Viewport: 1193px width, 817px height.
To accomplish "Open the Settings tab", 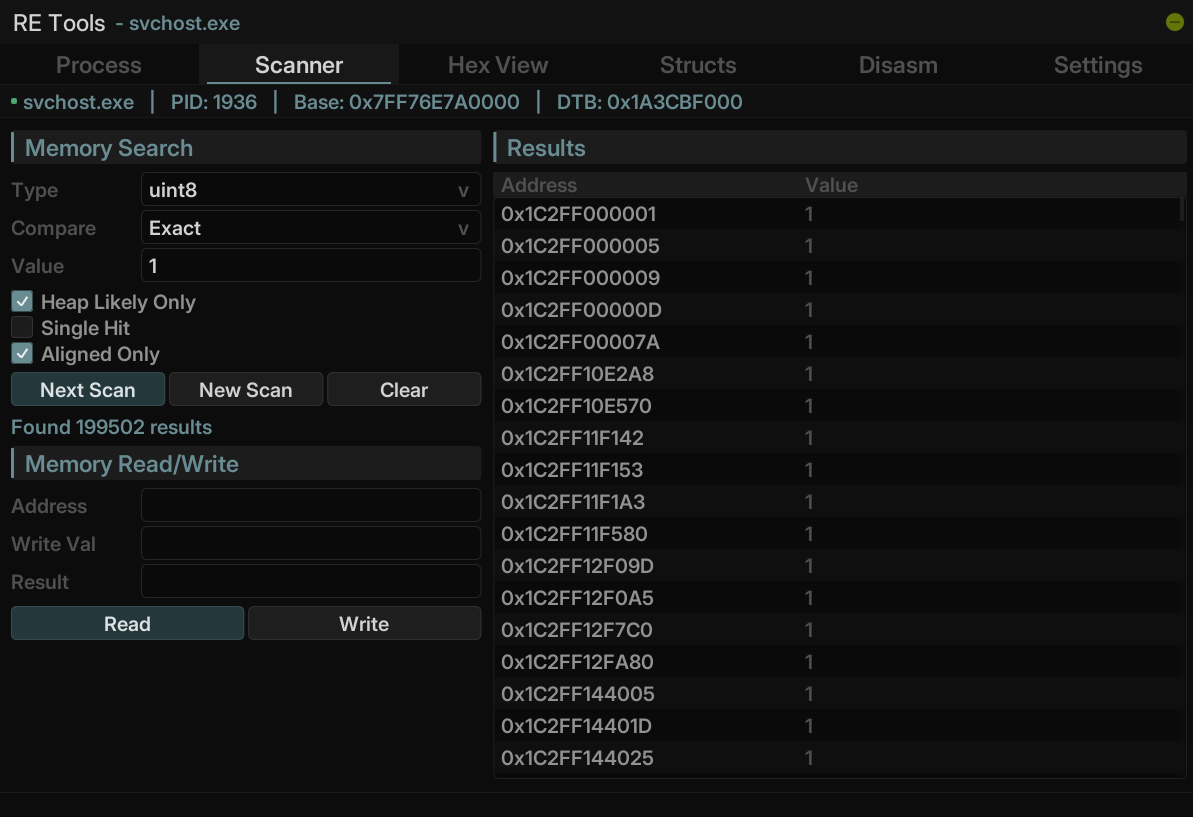I will 1098,65.
